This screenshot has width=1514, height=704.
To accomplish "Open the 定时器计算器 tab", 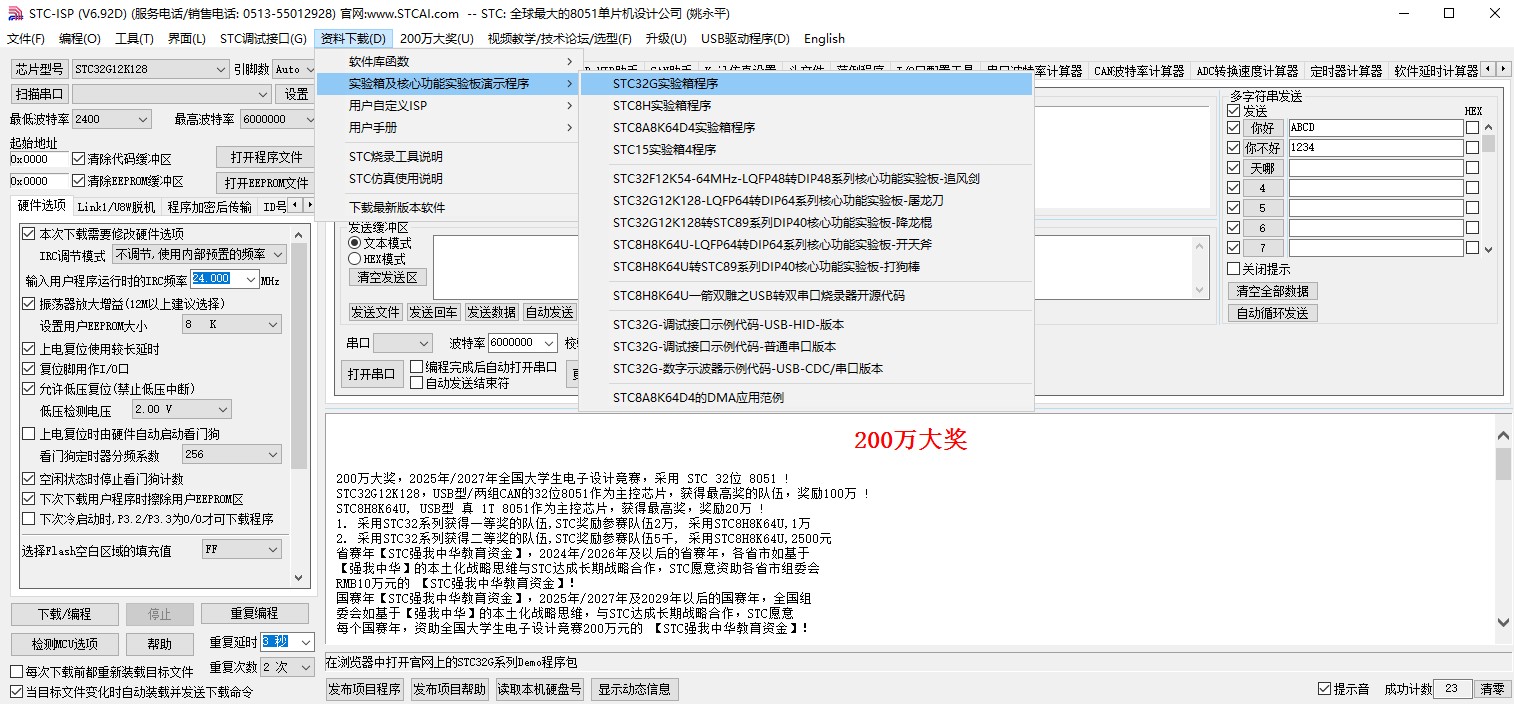I will tap(1346, 71).
